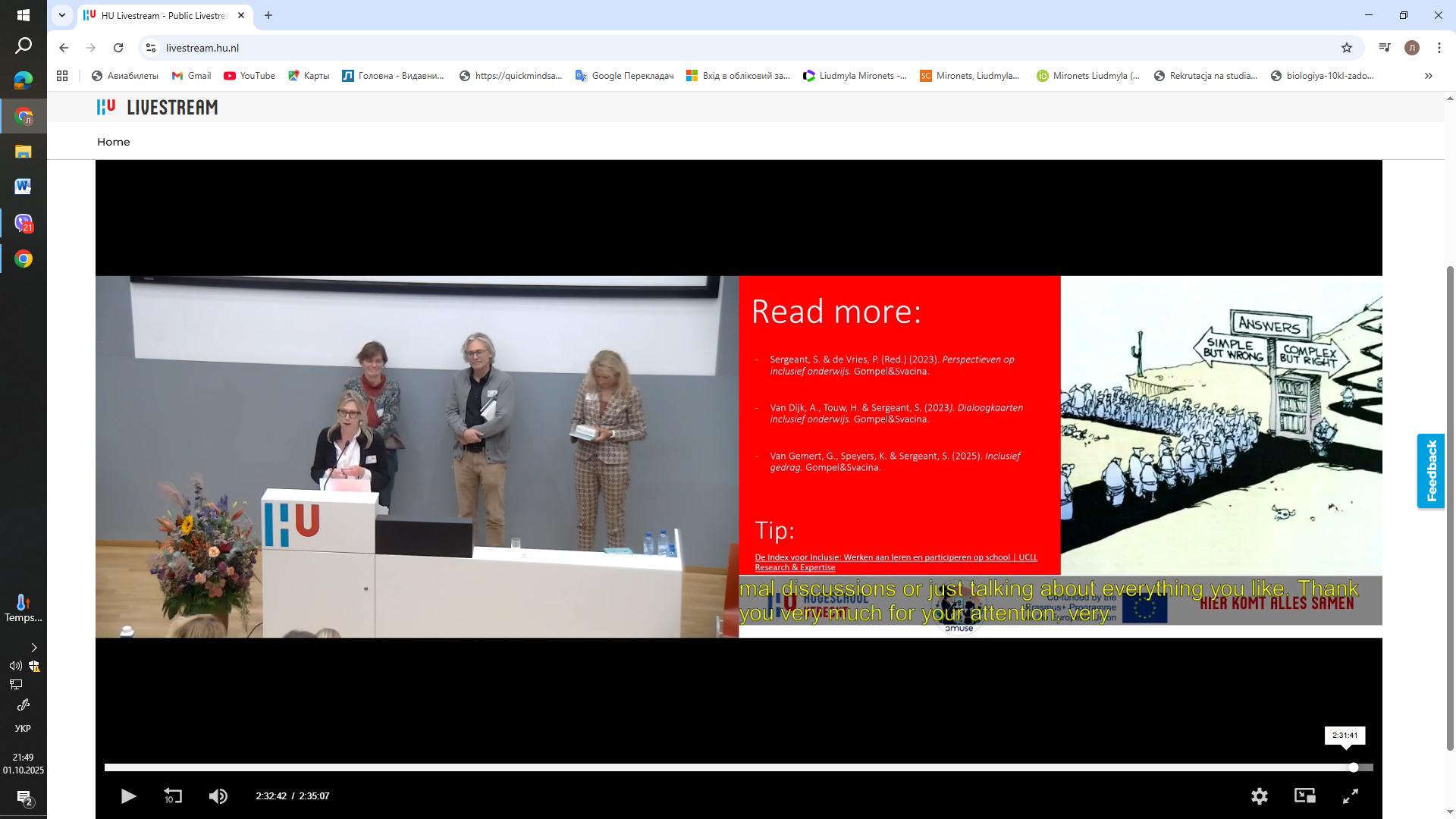Expand hidden bookmarks chevron
Screen dimensions: 1456x819
pyautogui.click(x=1428, y=76)
